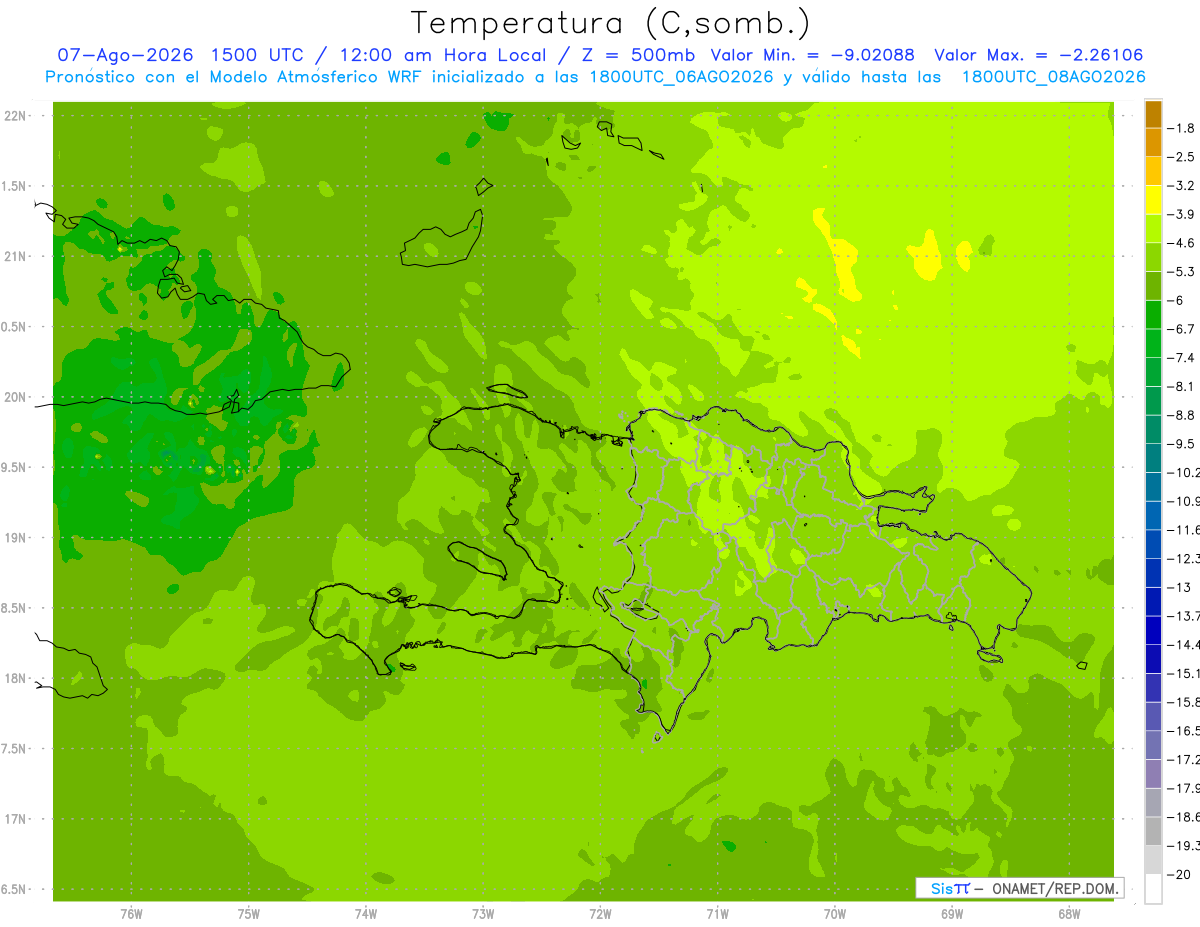1200x927 pixels.
Task: Click the "Valor Min. = -9.02088" text
Action: point(813,55)
